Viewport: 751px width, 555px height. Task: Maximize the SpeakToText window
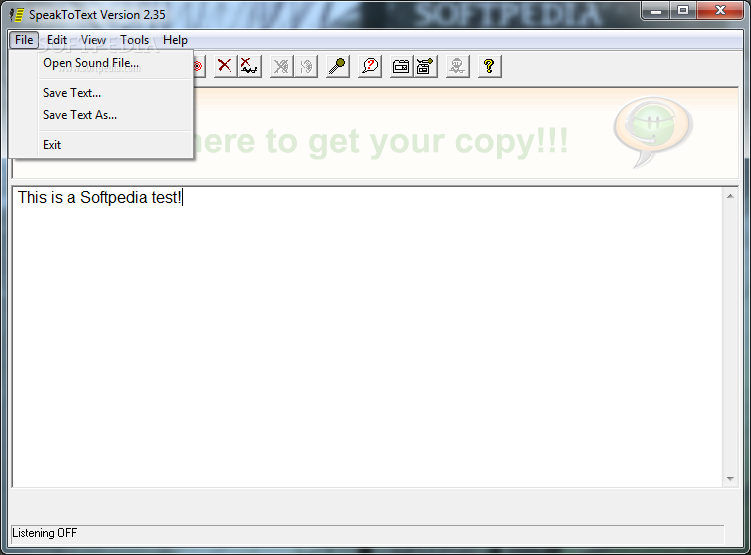[683, 11]
